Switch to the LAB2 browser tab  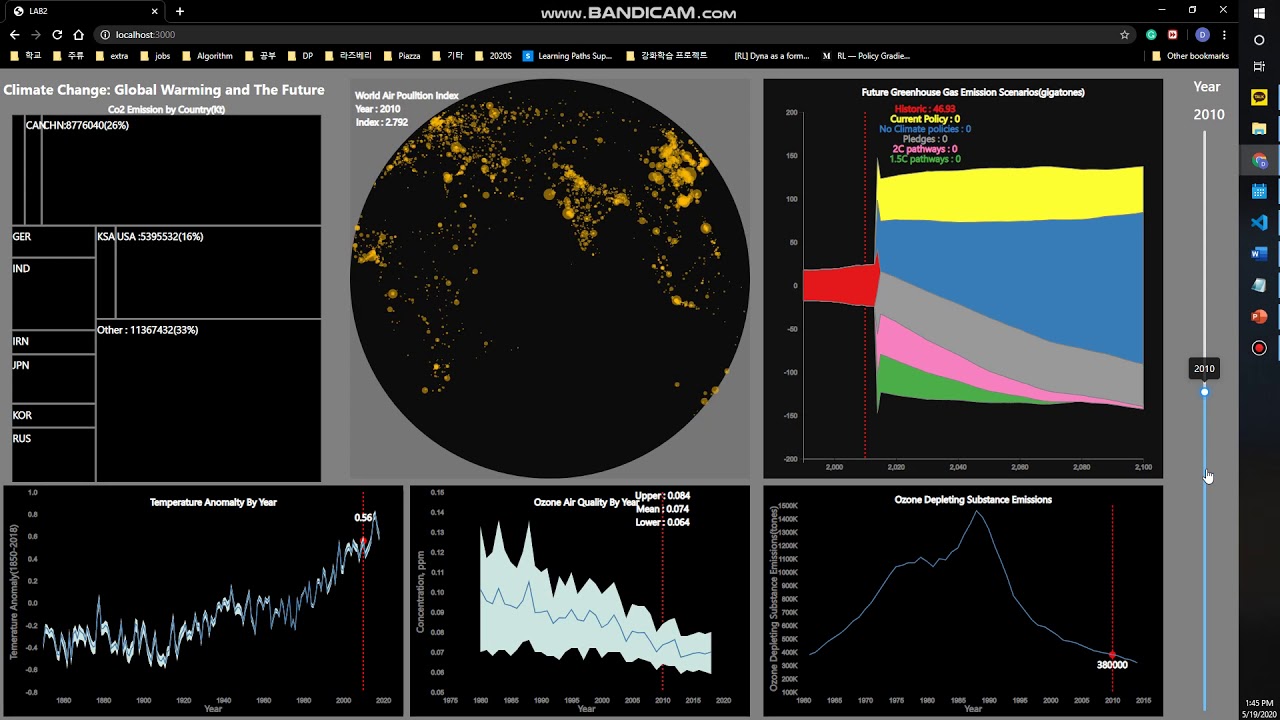(84, 11)
